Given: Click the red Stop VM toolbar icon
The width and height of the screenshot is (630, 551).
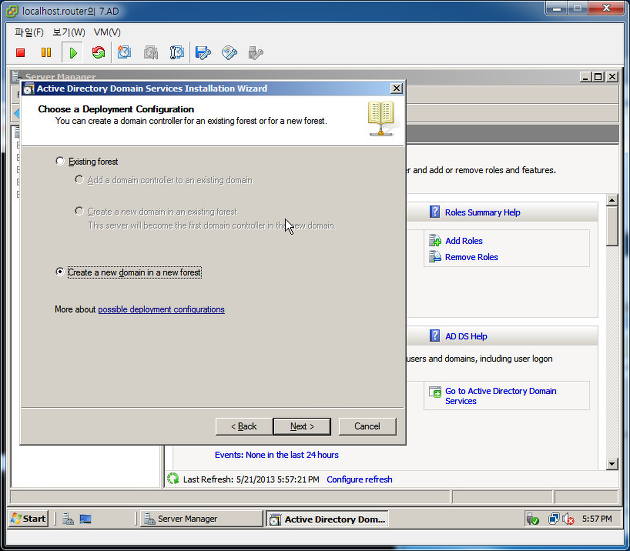Looking at the screenshot, I should [x=20, y=53].
